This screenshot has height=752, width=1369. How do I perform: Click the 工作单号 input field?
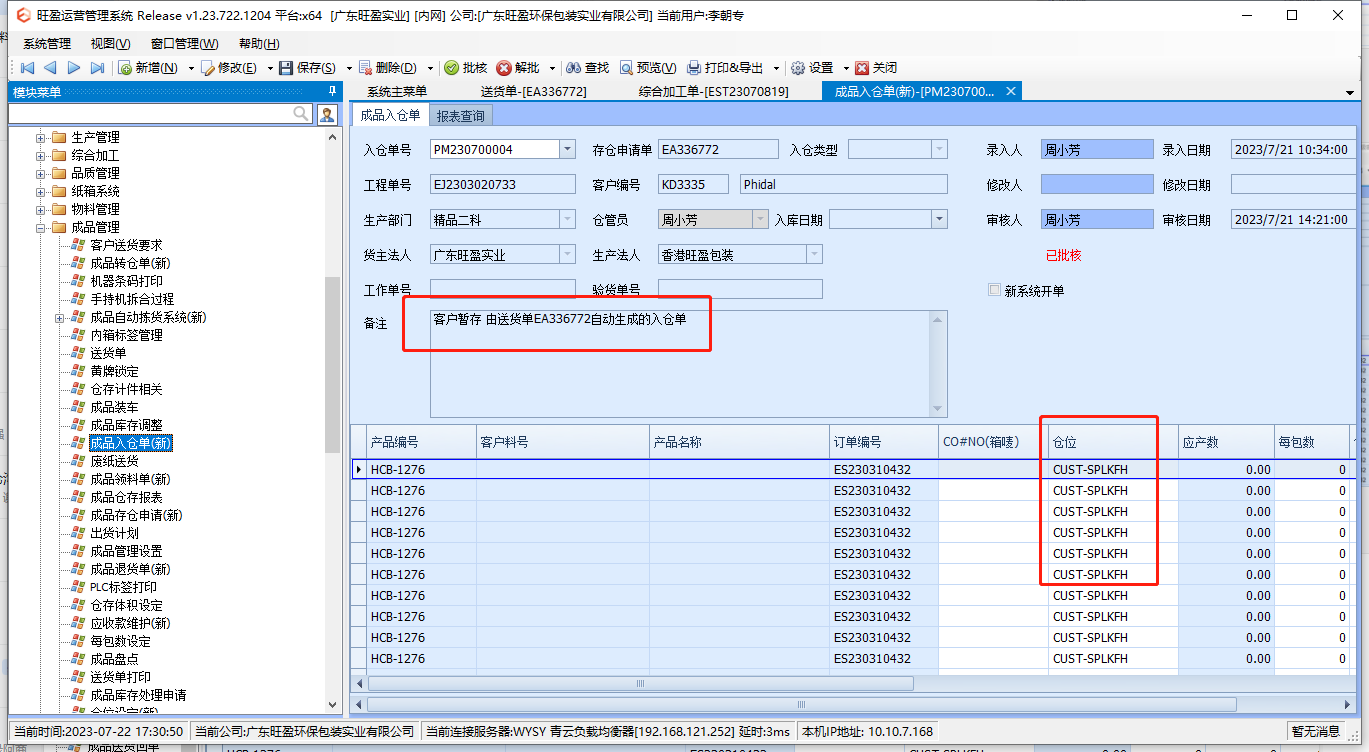[503, 290]
